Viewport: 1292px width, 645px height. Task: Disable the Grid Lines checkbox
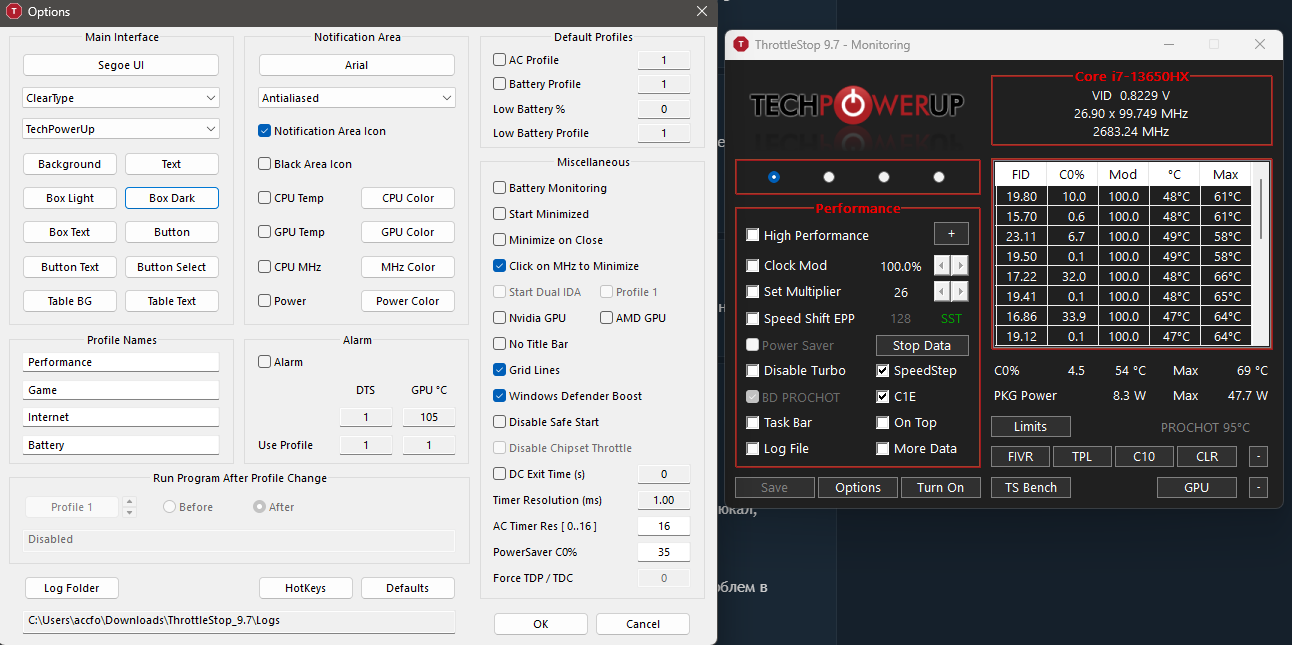500,370
